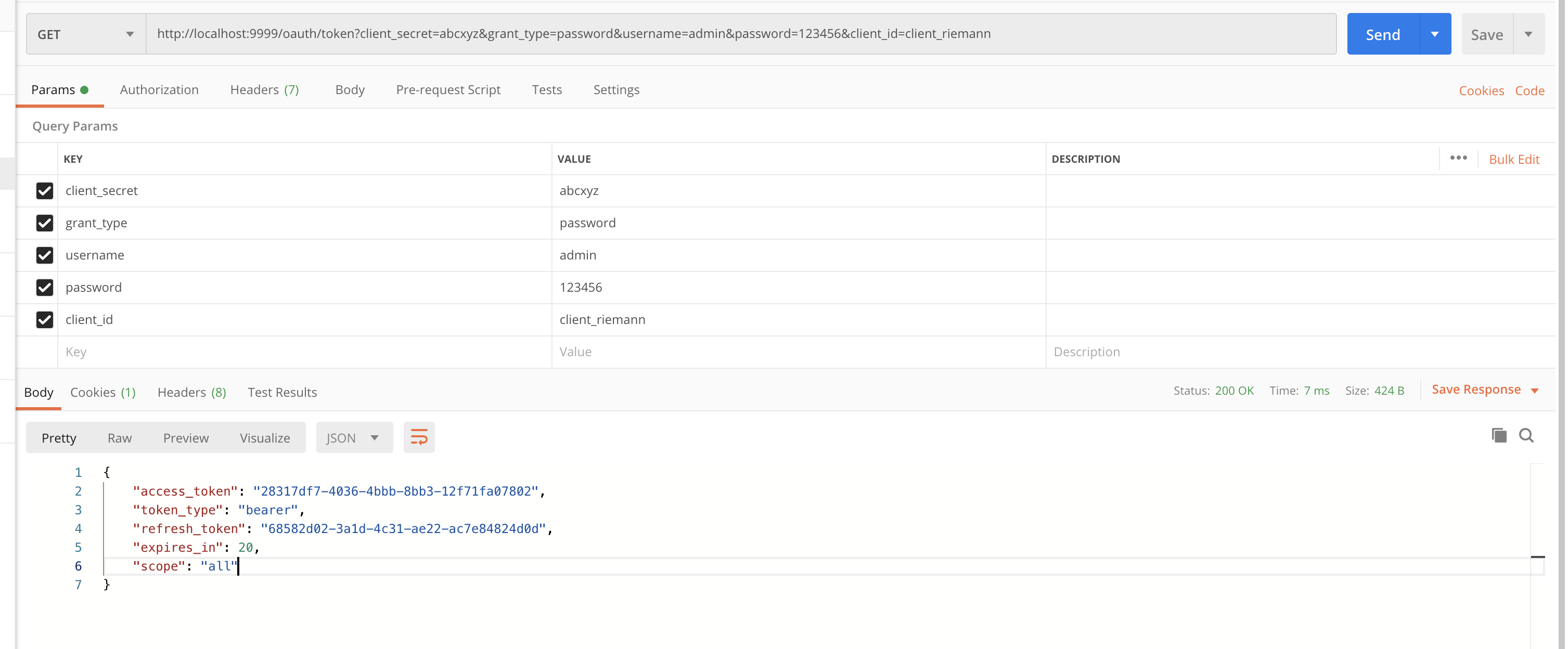Disable the username parameter checkbox
Screen dimensions: 1568x649
coord(44,255)
